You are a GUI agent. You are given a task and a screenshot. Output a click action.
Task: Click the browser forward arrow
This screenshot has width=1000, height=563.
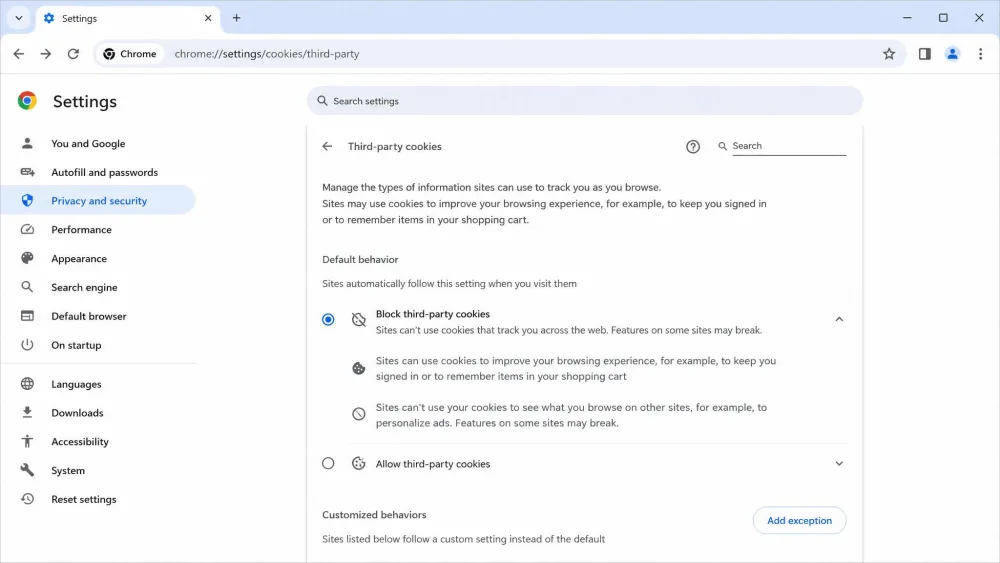coord(46,54)
